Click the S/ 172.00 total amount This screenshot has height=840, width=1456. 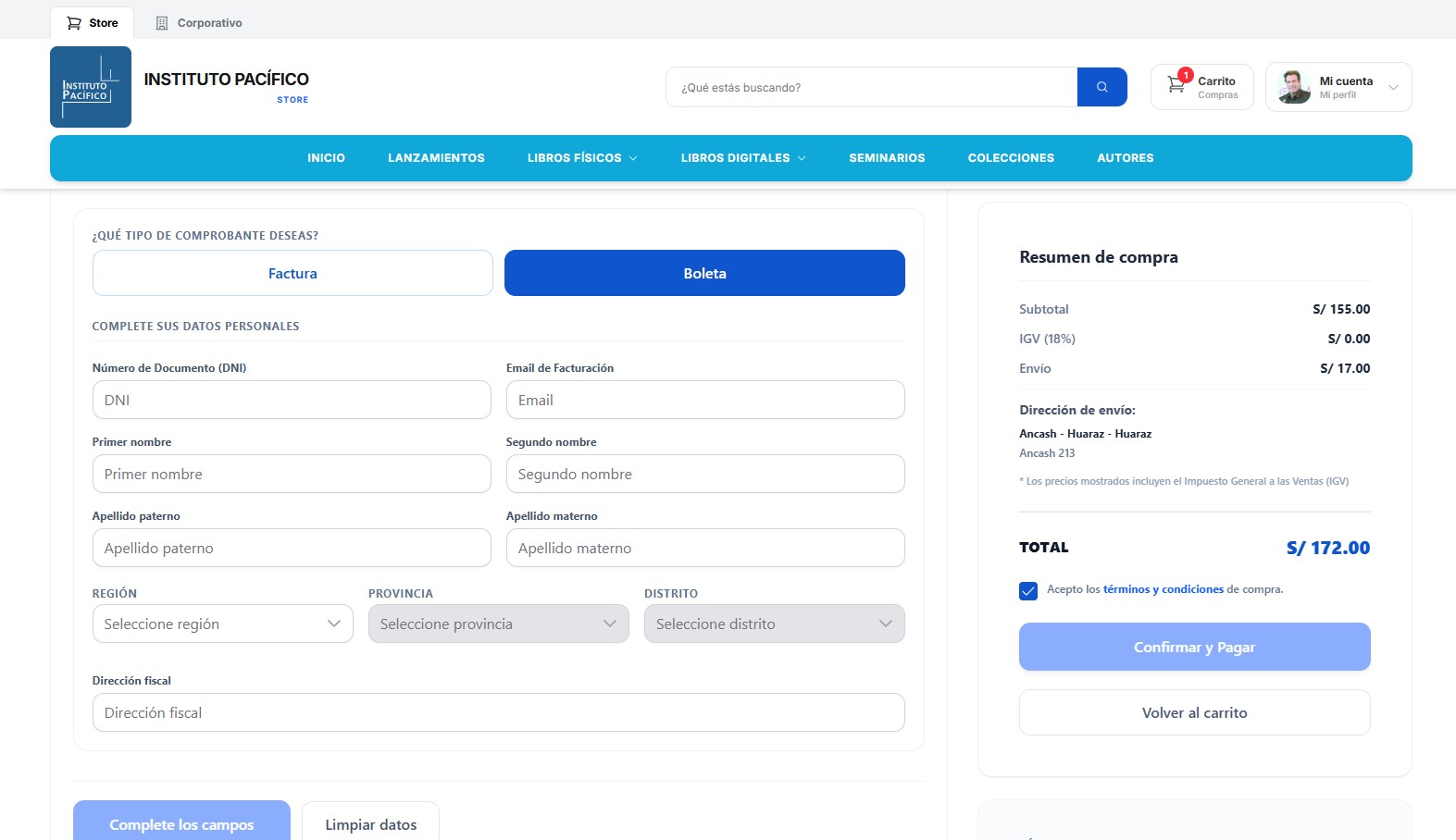[1328, 548]
